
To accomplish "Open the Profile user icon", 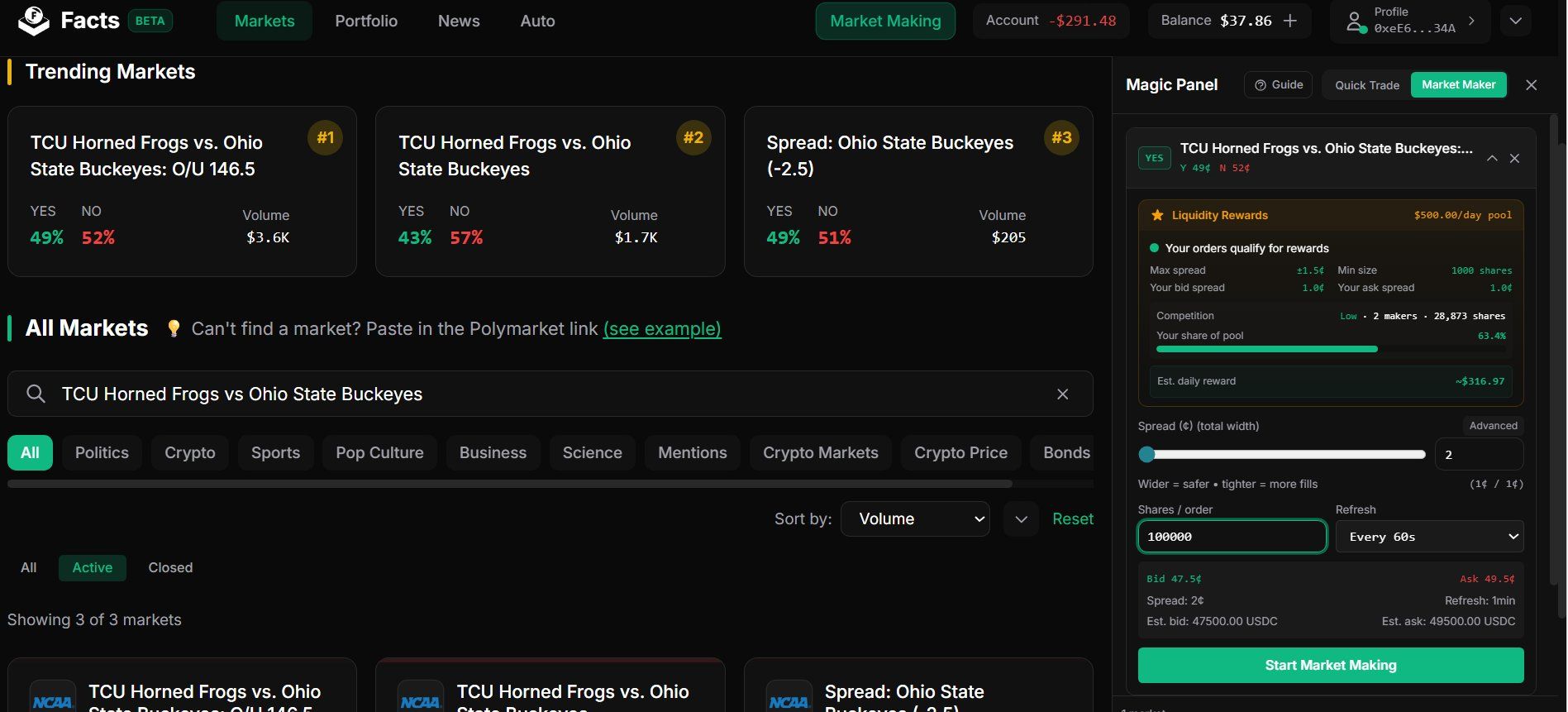I will 1354,21.
